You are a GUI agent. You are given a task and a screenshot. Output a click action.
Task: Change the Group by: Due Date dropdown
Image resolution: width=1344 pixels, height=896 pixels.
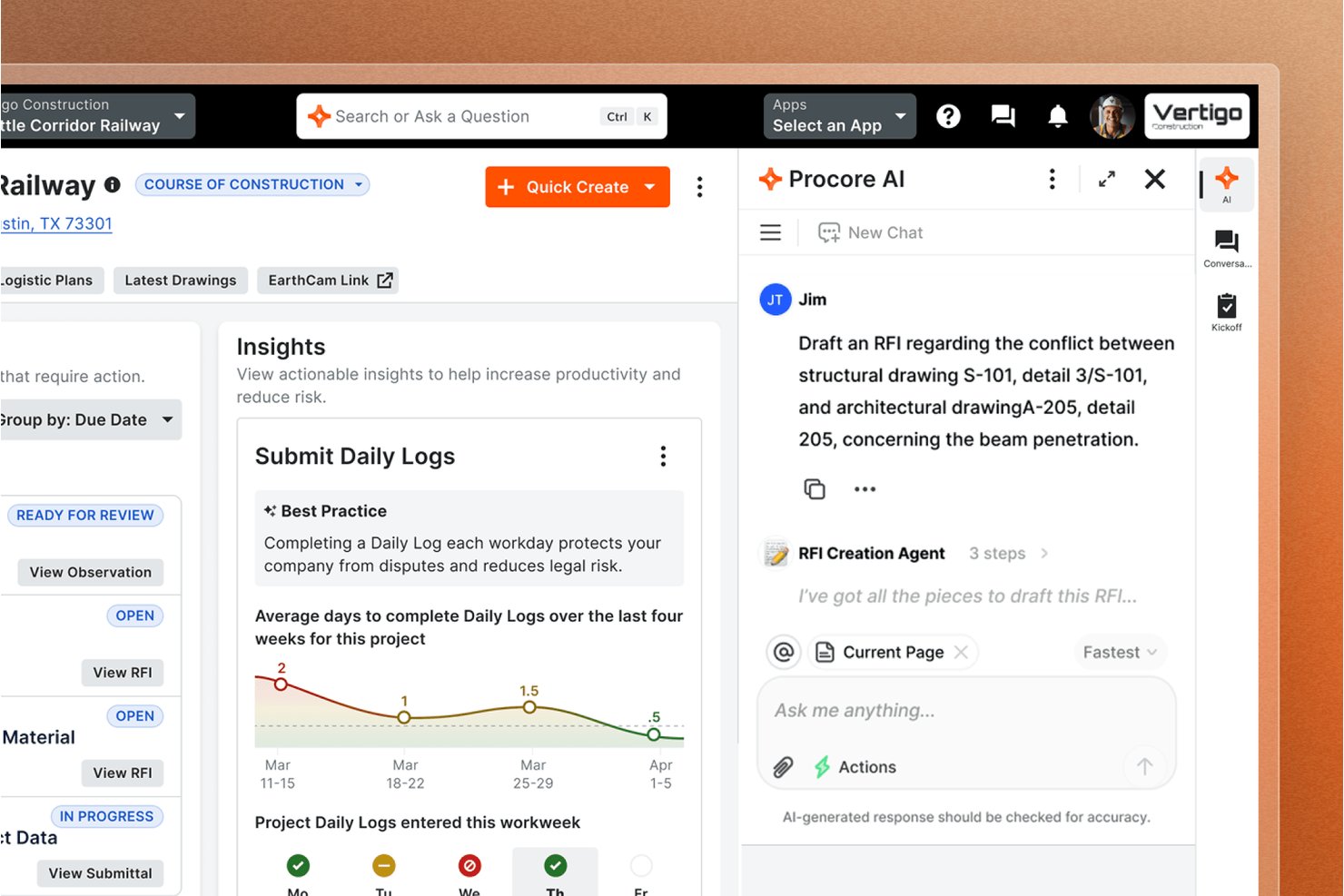pyautogui.click(x=89, y=419)
